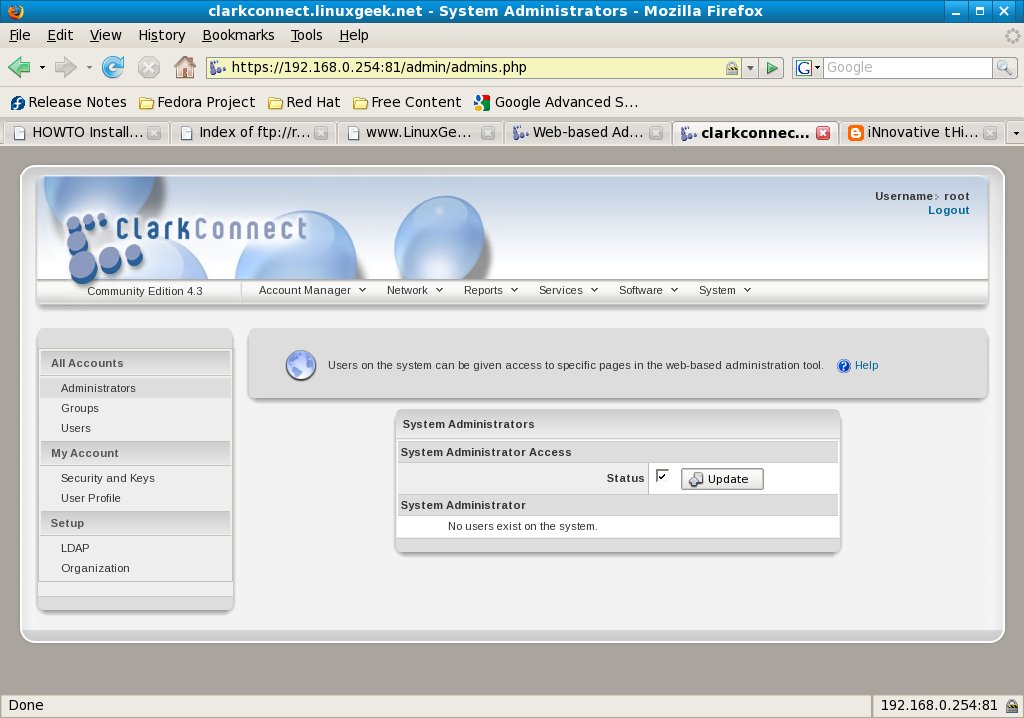Open LDAP setup in the sidebar
This screenshot has height=718, width=1024.
[x=75, y=548]
